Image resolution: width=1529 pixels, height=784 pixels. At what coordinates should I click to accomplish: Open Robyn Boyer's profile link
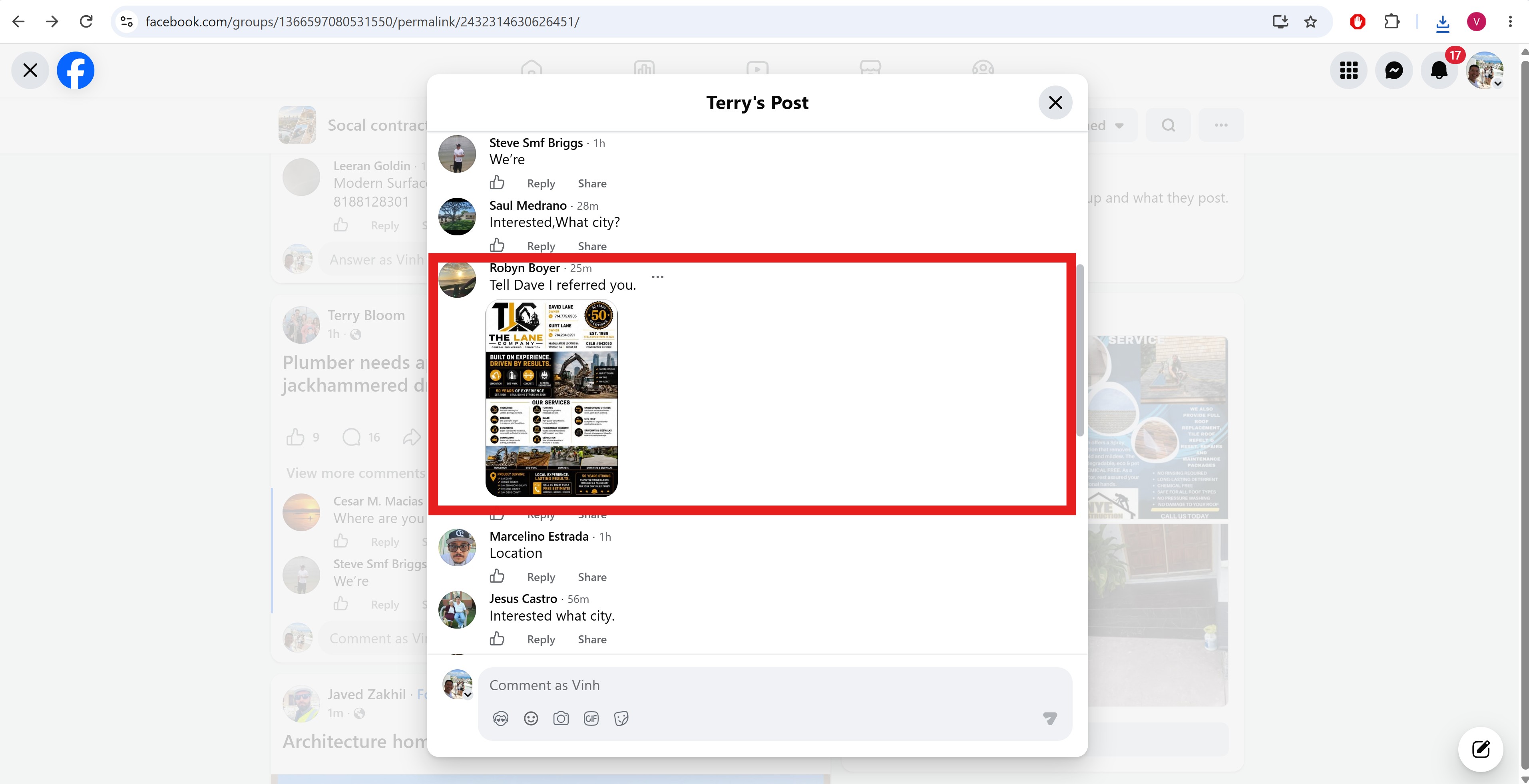tap(525, 268)
